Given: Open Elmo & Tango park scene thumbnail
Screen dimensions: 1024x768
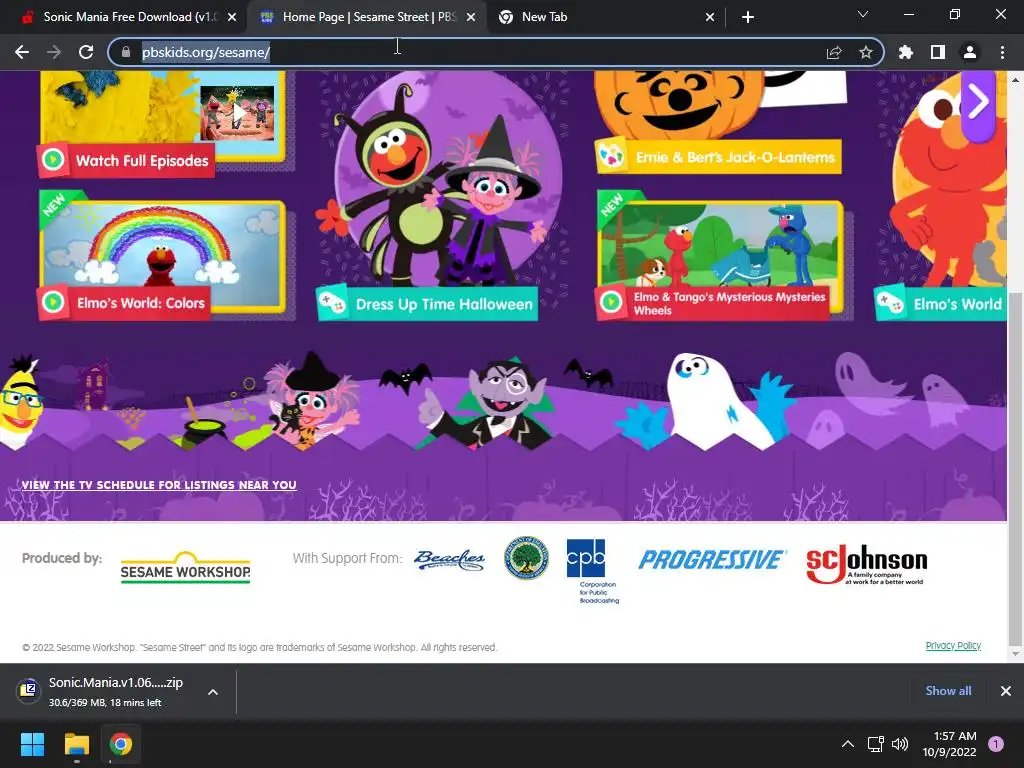Looking at the screenshot, I should (720, 244).
